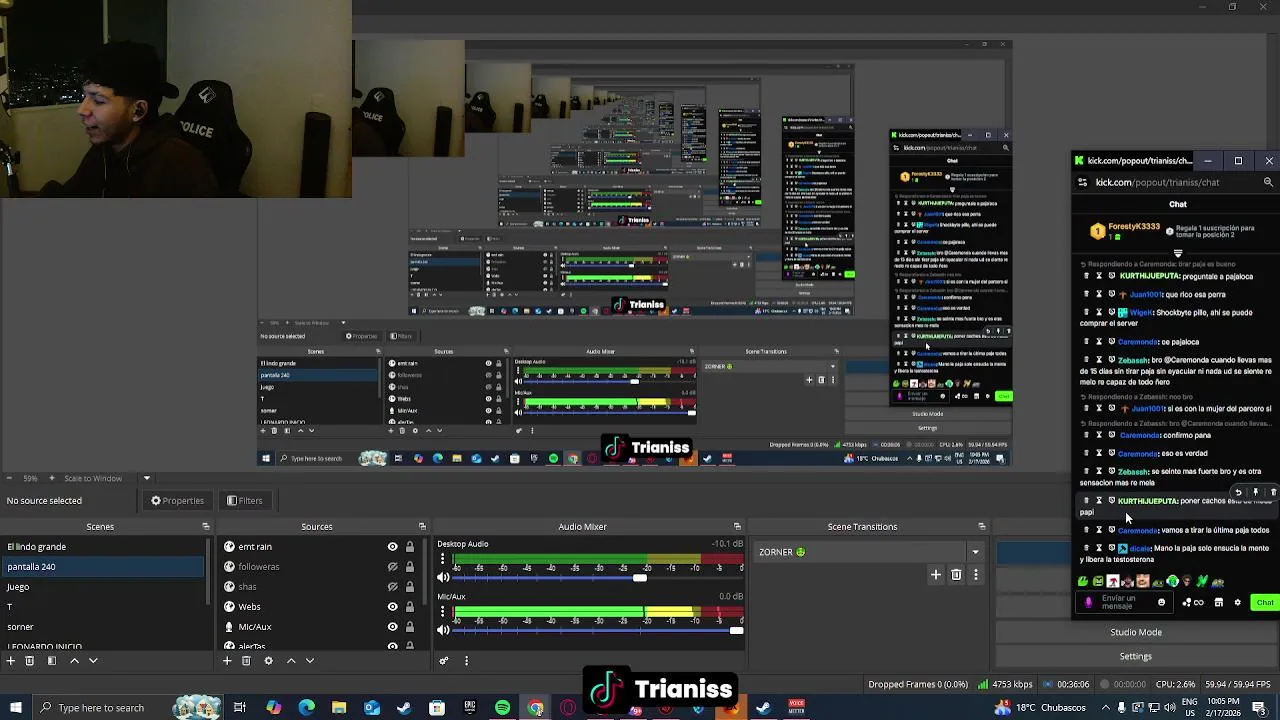1280x720 pixels.
Task: Select scene named T
Action: pos(102,607)
